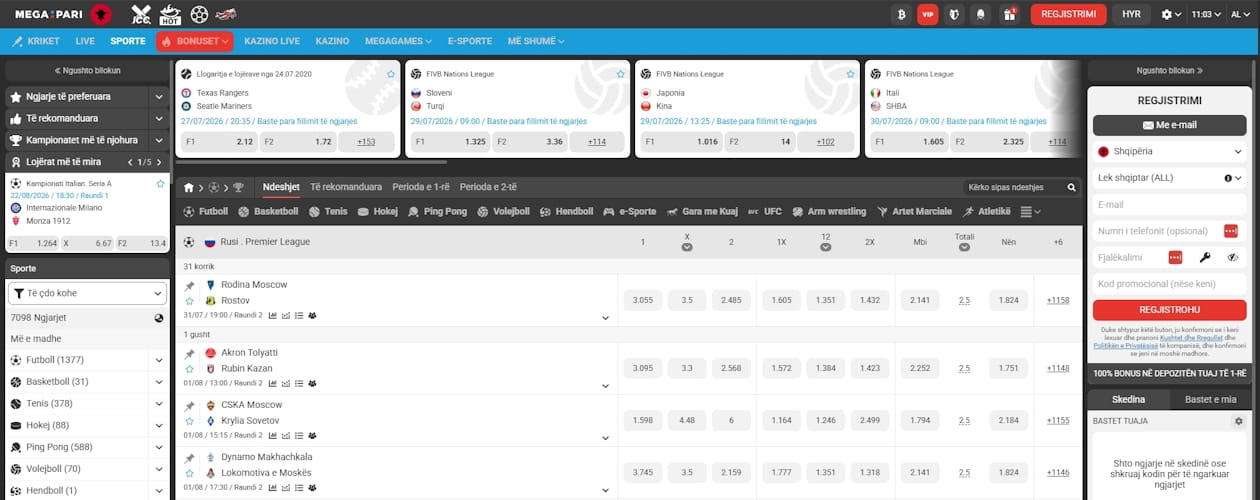Open the Bitcoin payments icon
The height and width of the screenshot is (500, 1260).
click(901, 15)
